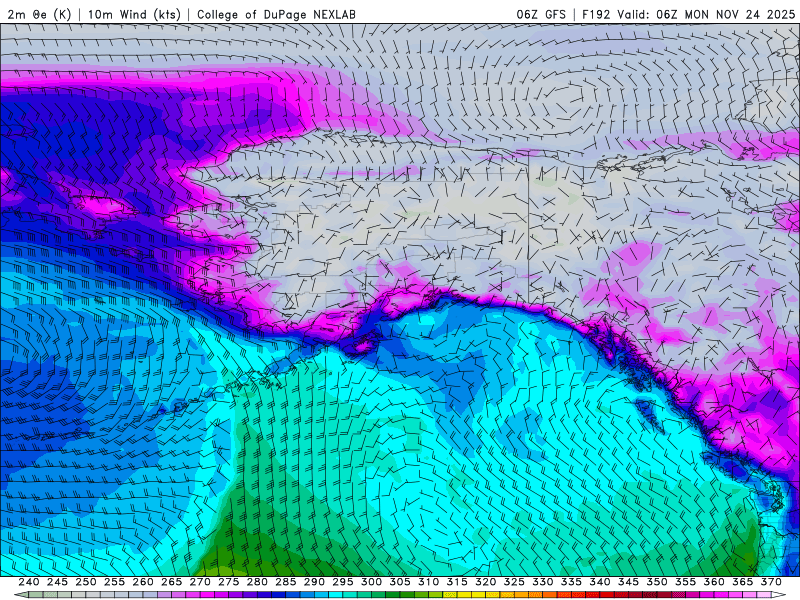Click the 295 label on color scale
Image resolution: width=800 pixels, height=600 pixels.
pyautogui.click(x=343, y=582)
